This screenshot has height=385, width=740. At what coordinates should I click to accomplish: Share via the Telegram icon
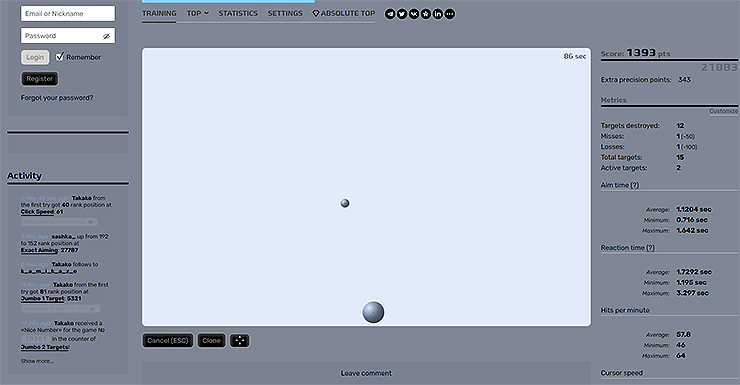[390, 14]
